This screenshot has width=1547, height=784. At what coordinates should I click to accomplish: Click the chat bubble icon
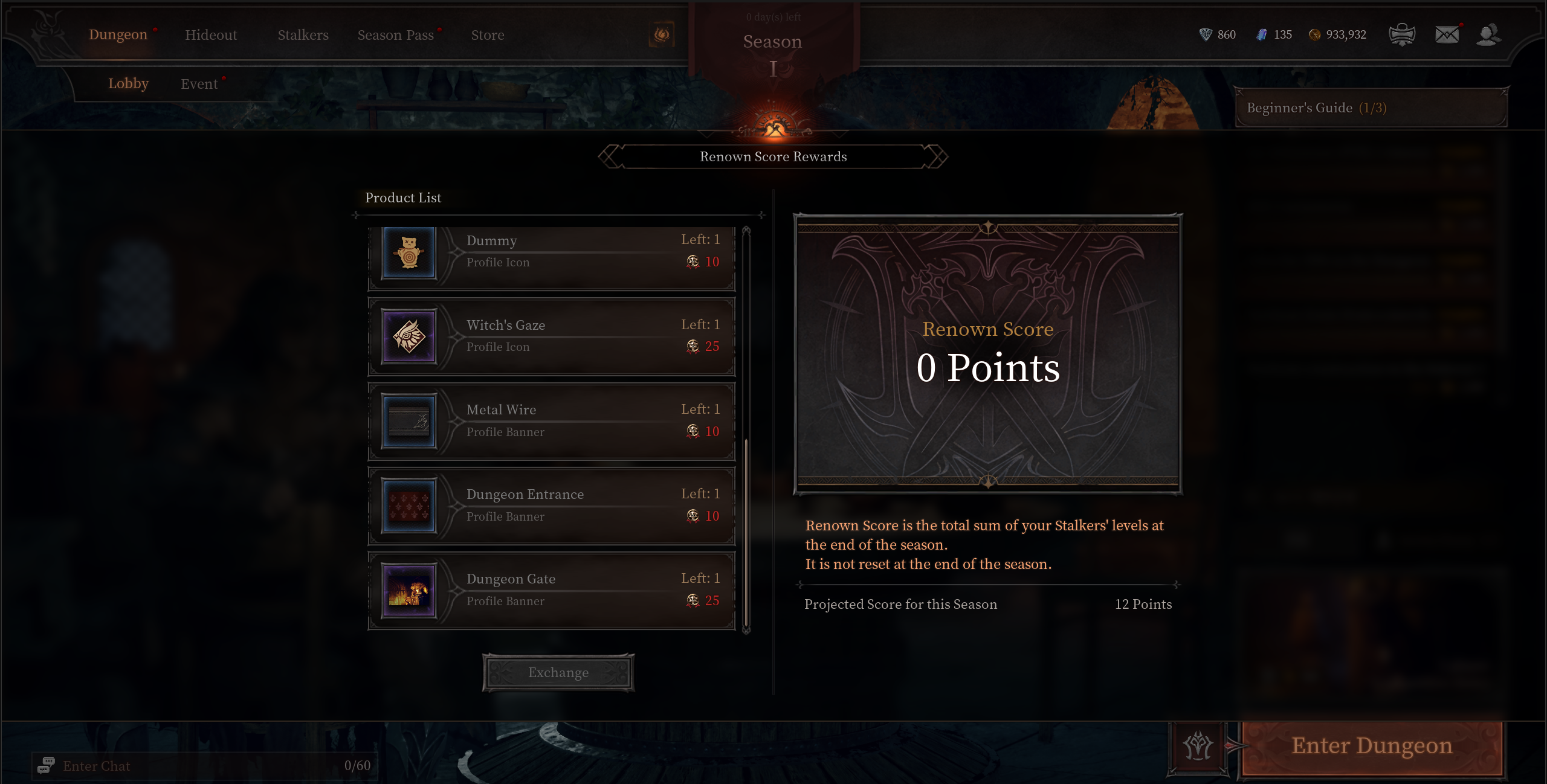[x=46, y=765]
